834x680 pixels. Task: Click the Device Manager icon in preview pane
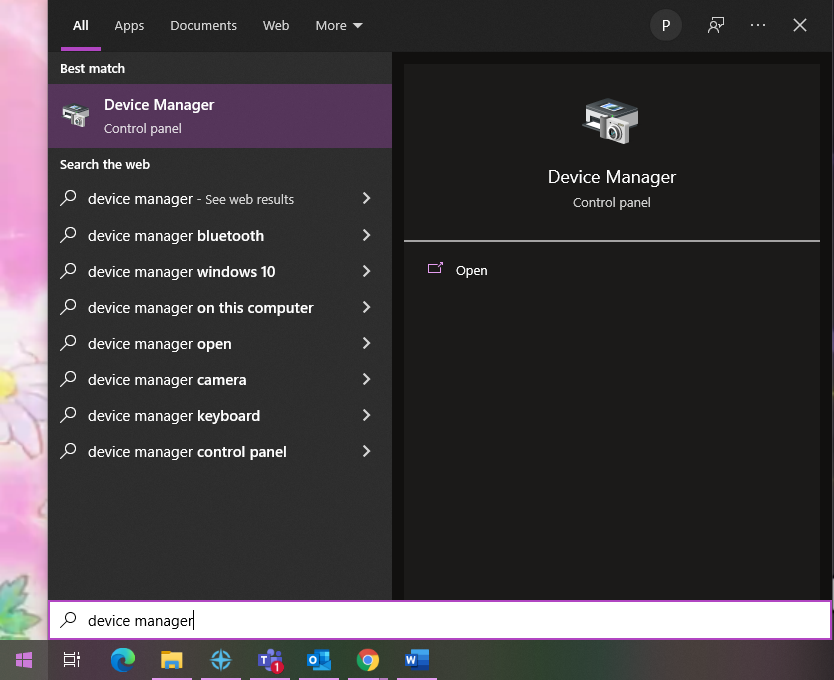point(611,120)
